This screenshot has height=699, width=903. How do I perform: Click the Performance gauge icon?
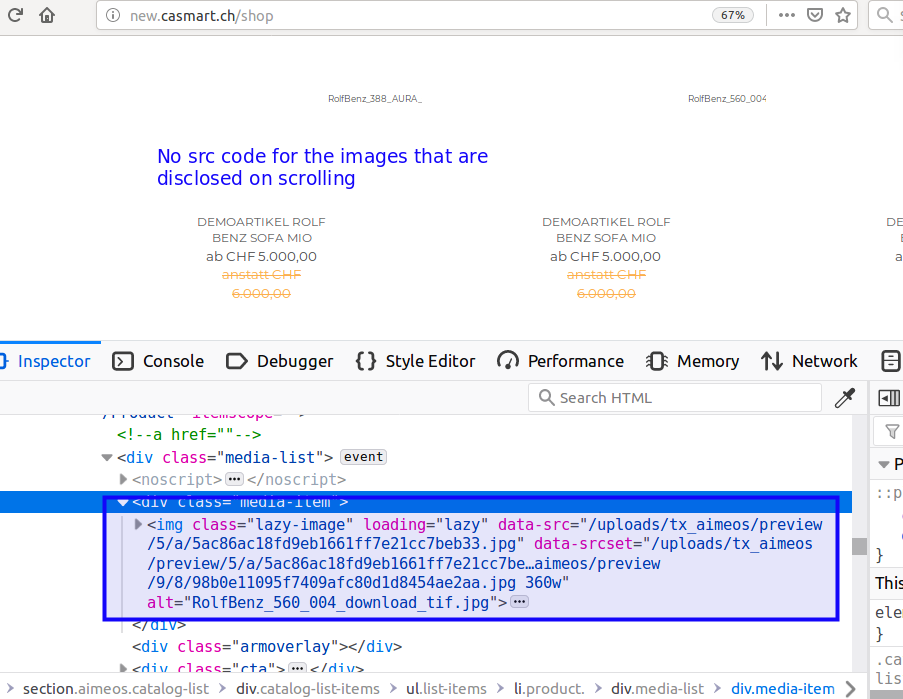508,361
